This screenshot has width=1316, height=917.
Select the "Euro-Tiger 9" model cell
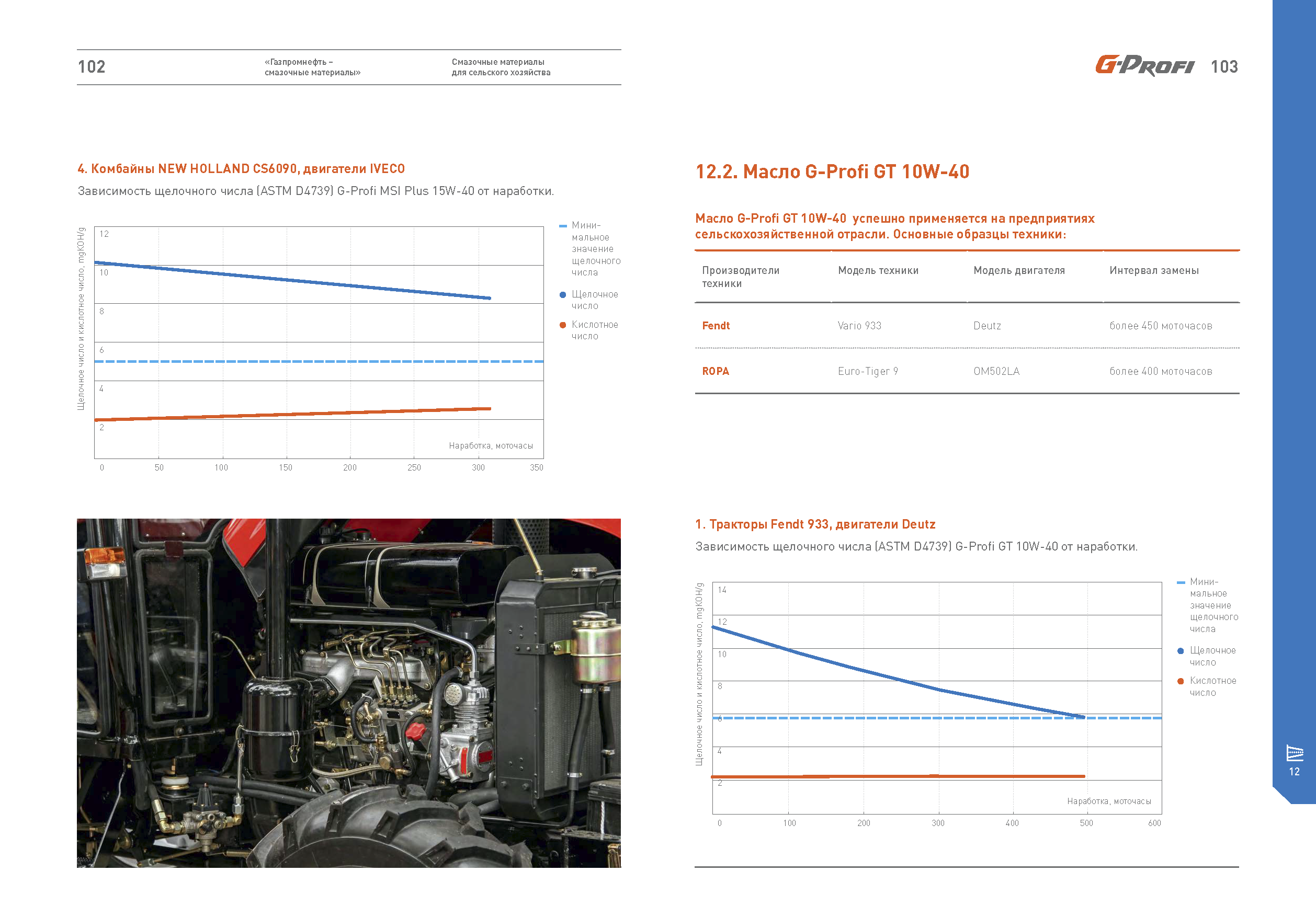[x=868, y=371]
